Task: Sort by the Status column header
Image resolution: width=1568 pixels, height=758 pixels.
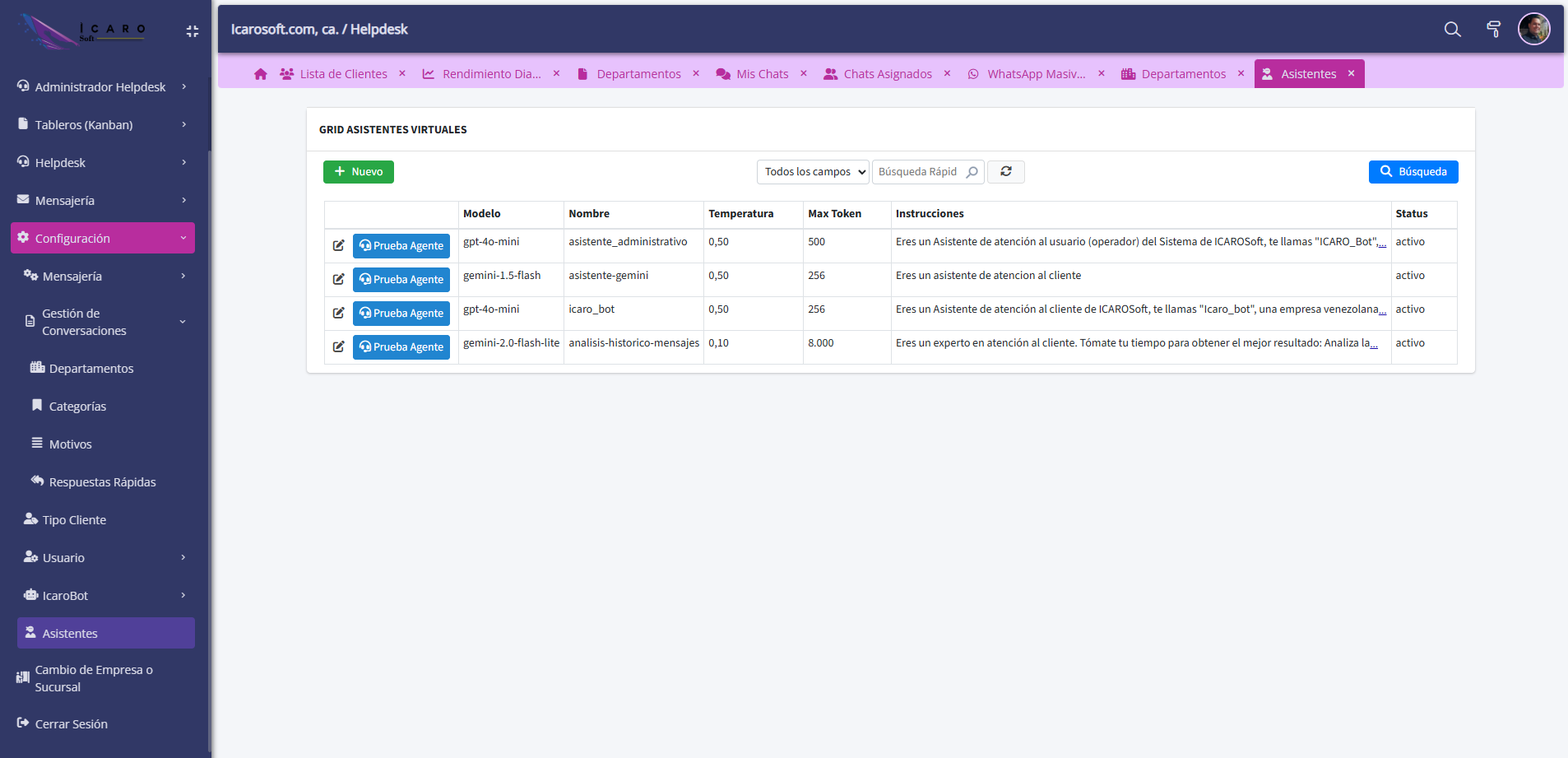Action: pyautogui.click(x=1412, y=213)
